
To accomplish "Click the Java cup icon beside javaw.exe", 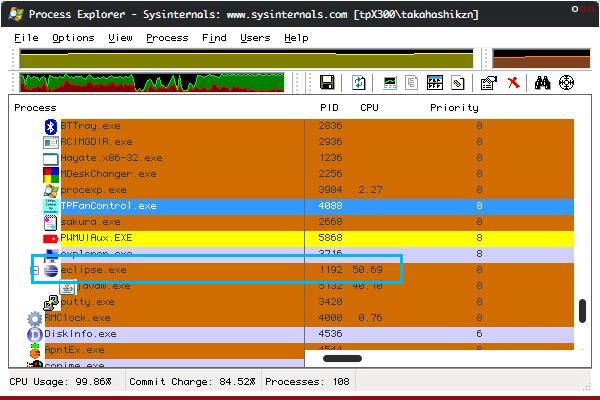I will [67, 287].
